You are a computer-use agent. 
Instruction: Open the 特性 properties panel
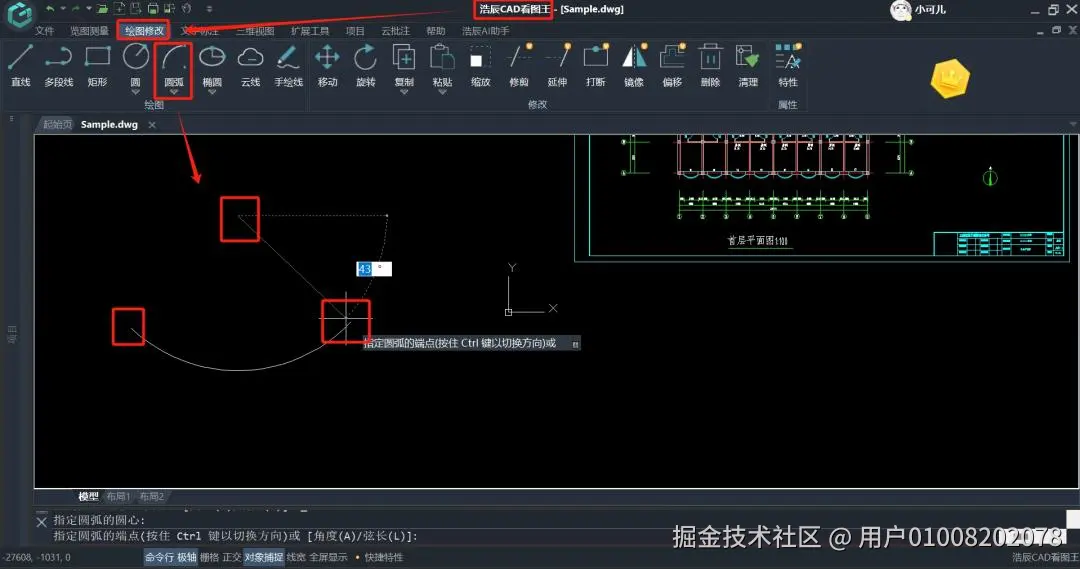click(x=787, y=65)
